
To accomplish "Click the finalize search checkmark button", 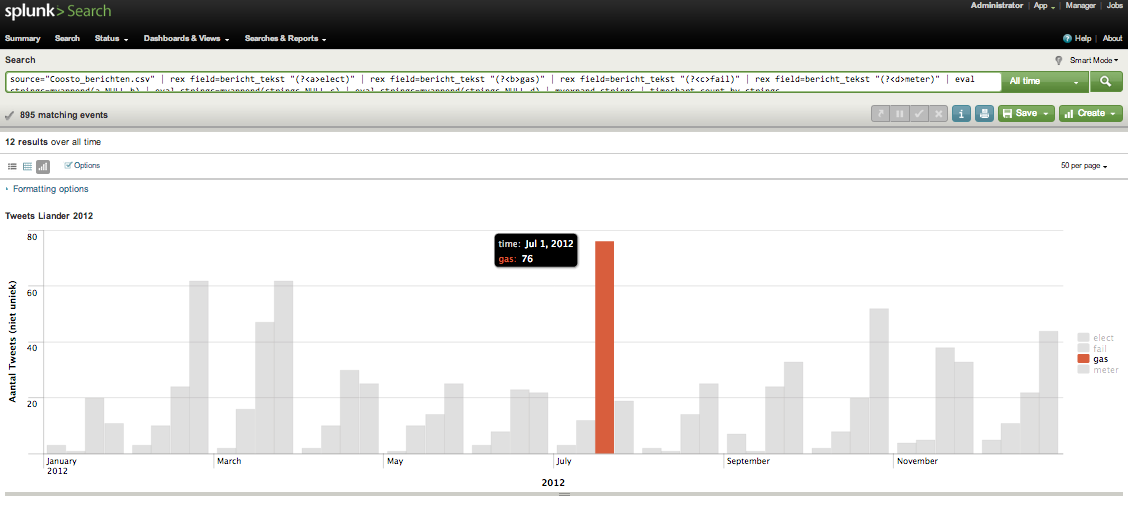I will tap(920, 114).
